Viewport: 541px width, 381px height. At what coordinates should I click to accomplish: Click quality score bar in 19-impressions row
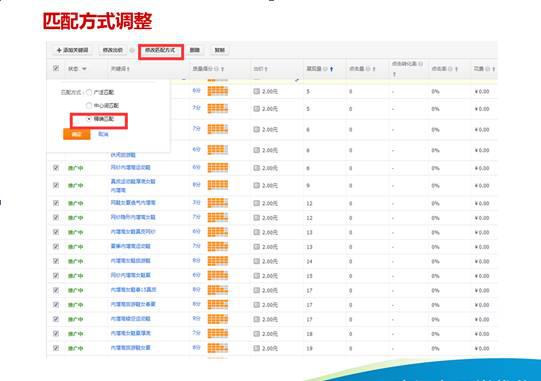pos(218,348)
